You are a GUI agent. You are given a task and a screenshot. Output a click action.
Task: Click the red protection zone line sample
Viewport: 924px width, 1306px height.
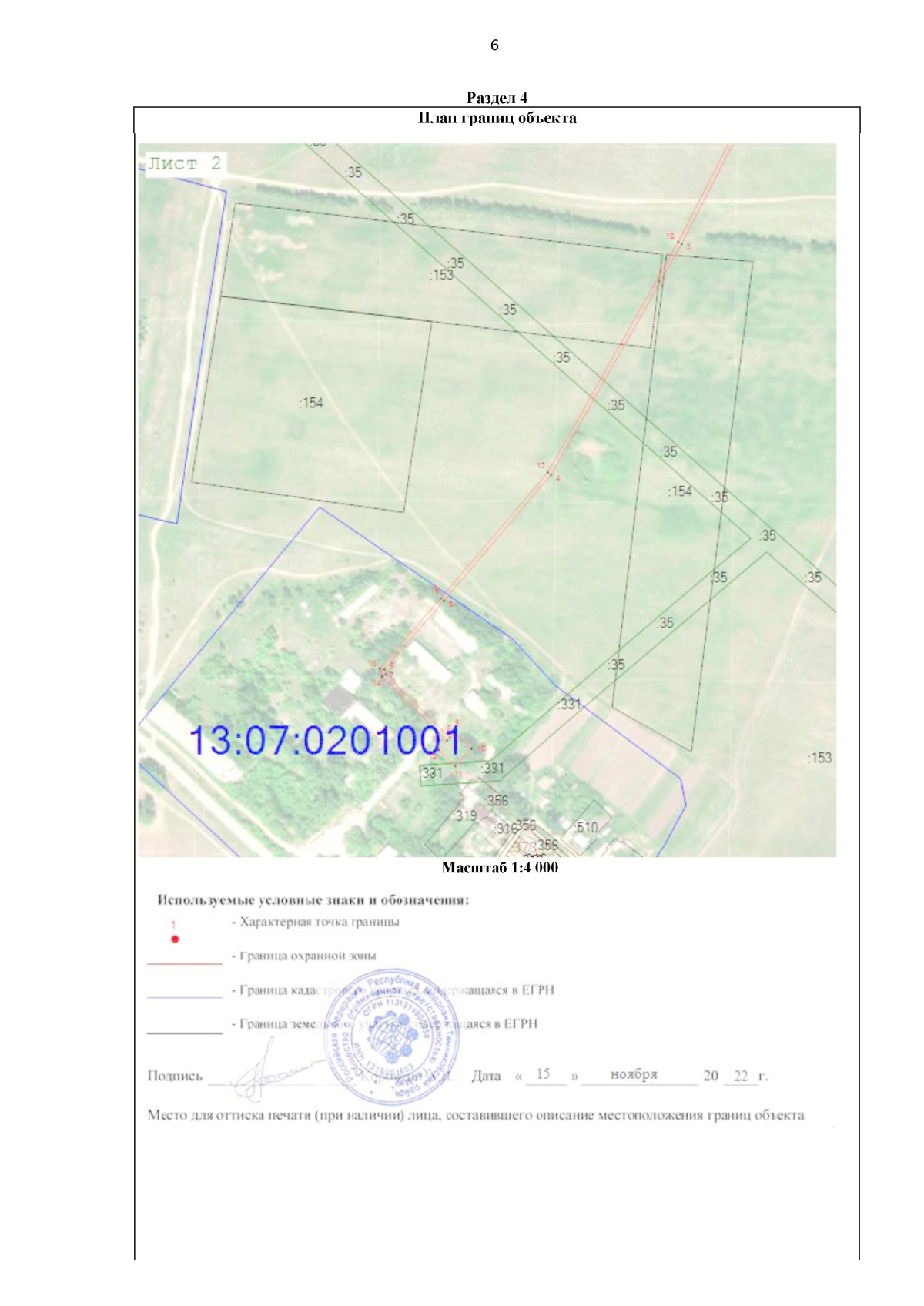pos(184,963)
